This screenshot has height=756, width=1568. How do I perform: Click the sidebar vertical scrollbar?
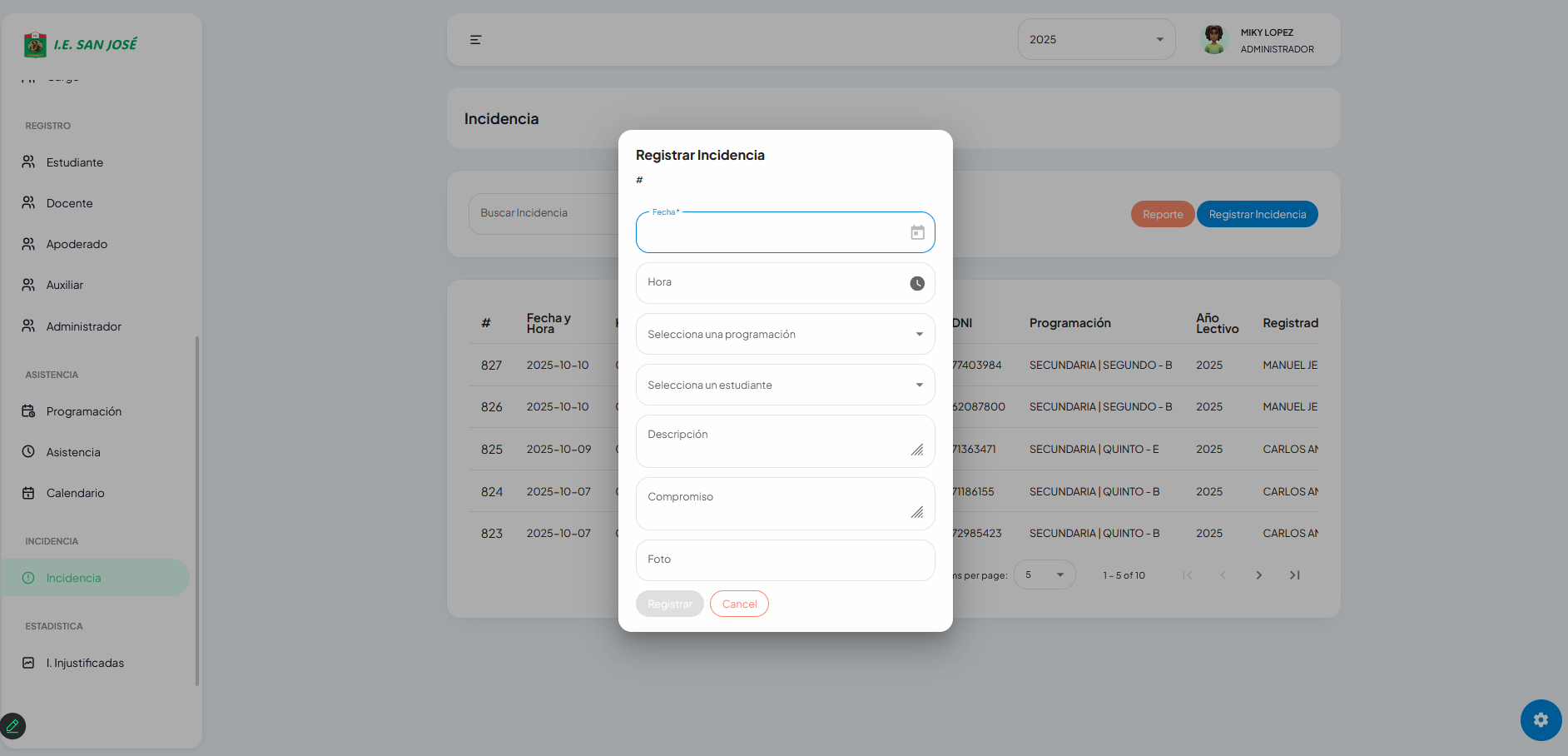click(x=197, y=510)
